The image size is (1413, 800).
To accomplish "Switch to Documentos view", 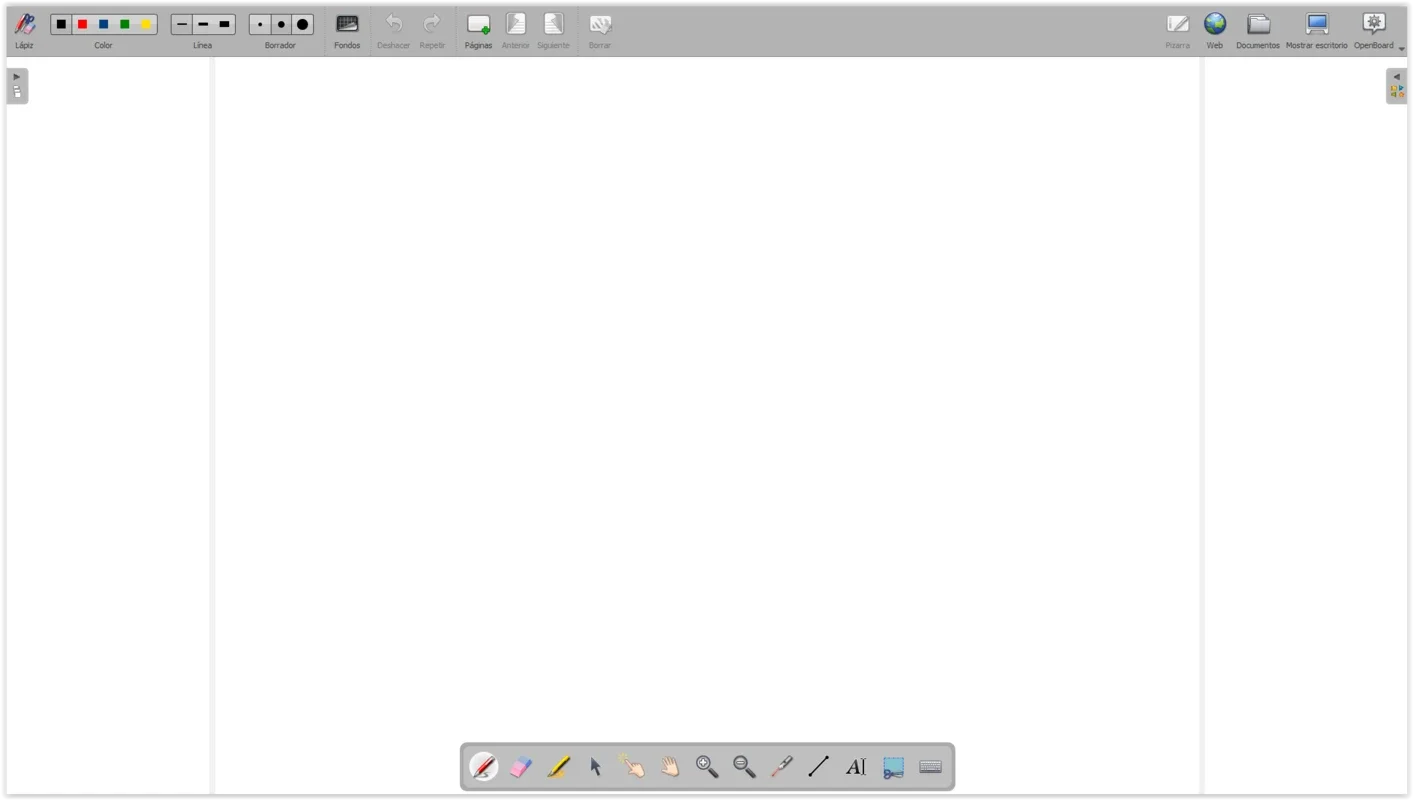I will (1257, 24).
